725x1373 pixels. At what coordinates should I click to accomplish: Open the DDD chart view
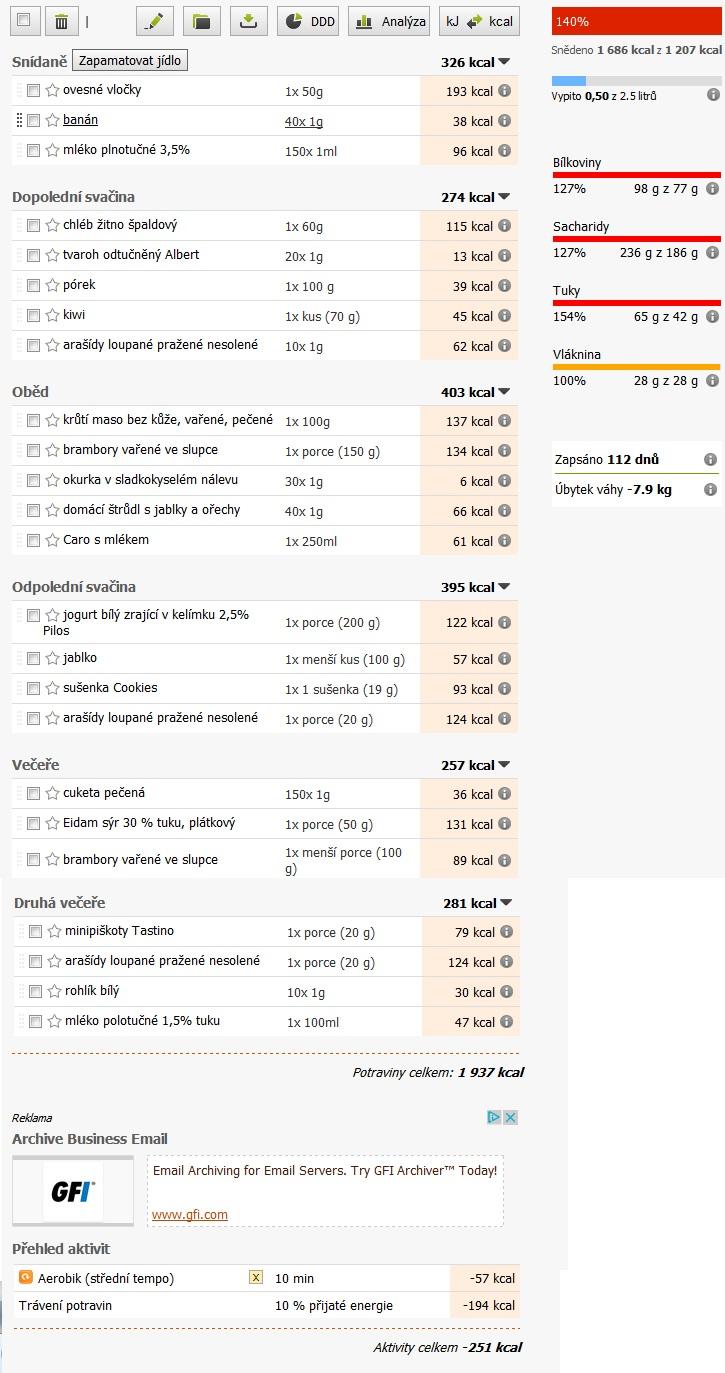click(309, 21)
